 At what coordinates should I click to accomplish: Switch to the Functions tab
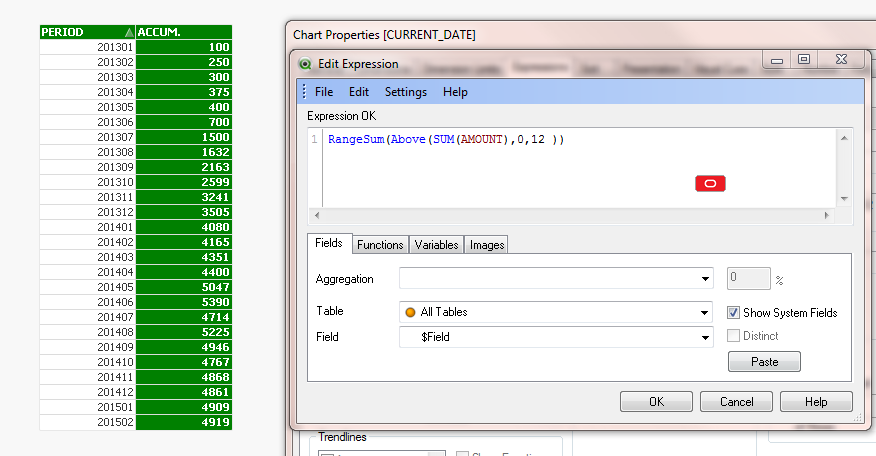tap(380, 245)
